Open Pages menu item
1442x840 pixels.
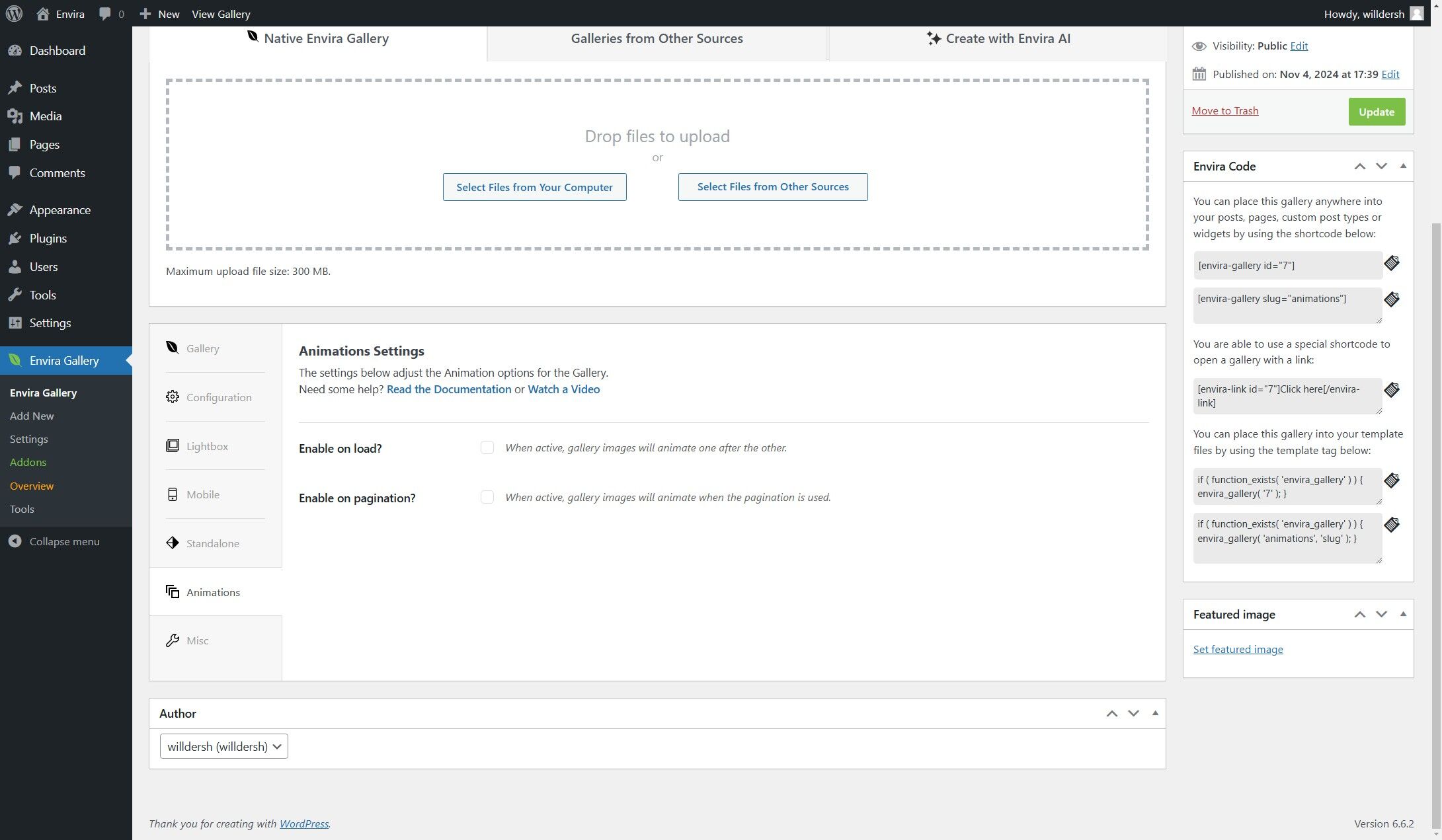(66, 144)
